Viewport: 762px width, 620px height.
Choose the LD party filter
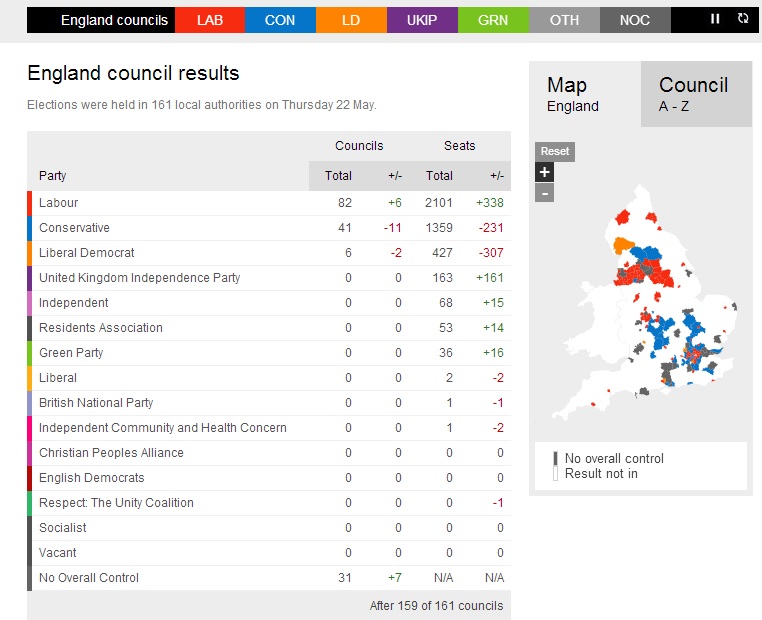pyautogui.click(x=351, y=20)
